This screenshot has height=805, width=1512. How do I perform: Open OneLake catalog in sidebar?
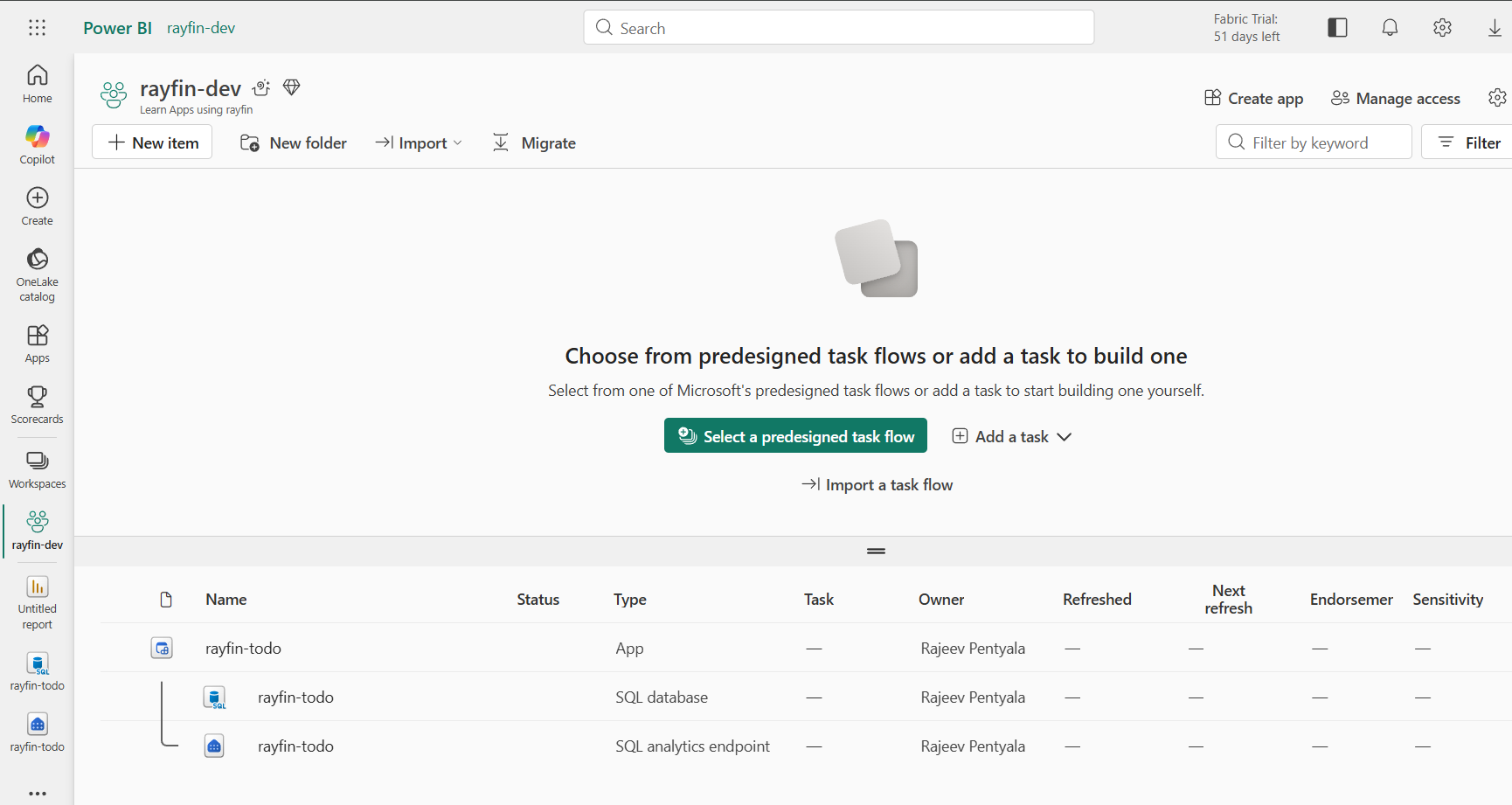tap(37, 274)
